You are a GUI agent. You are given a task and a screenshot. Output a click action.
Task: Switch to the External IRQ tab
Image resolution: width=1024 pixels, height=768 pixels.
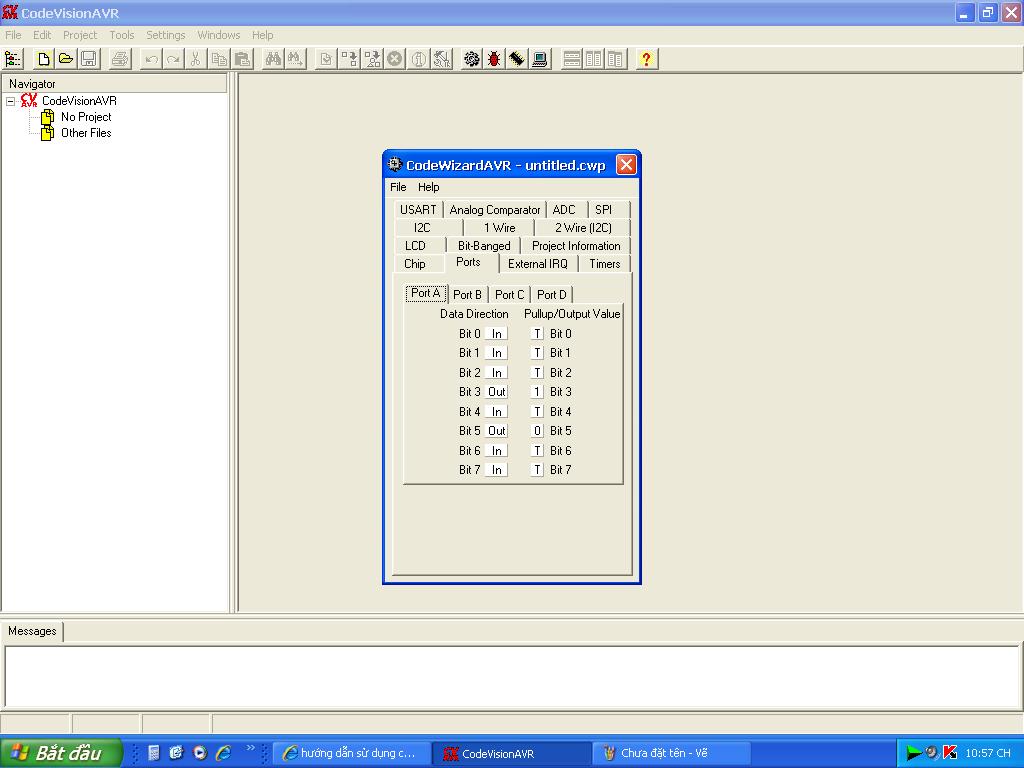click(537, 264)
